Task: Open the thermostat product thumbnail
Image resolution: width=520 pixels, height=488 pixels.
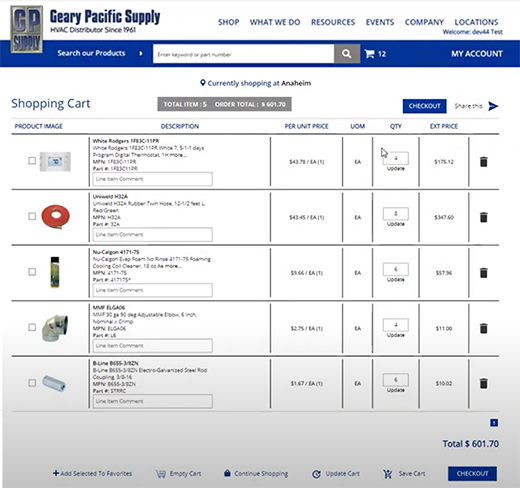Action: click(x=55, y=162)
